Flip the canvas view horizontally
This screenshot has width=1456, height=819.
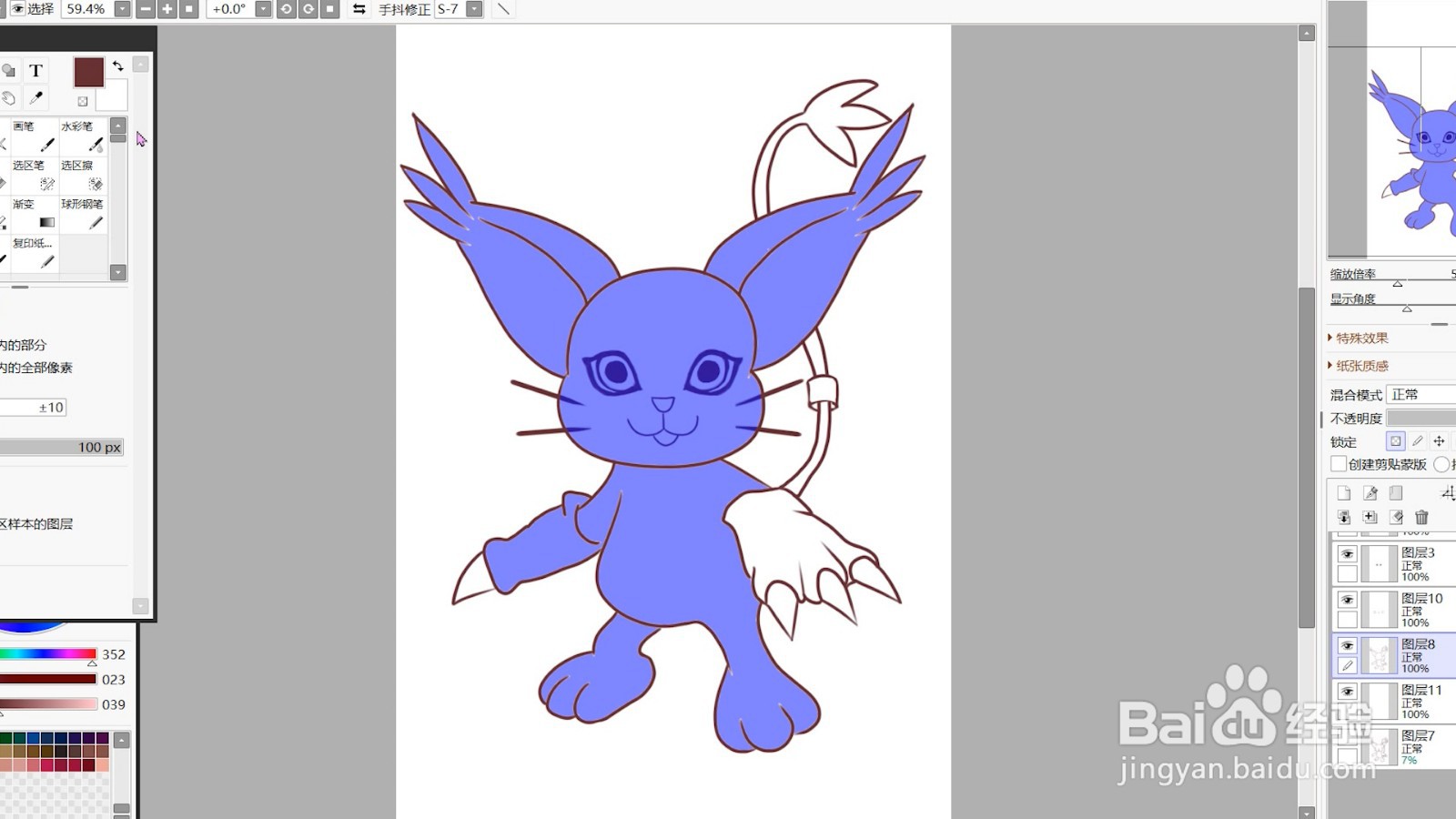point(359,9)
